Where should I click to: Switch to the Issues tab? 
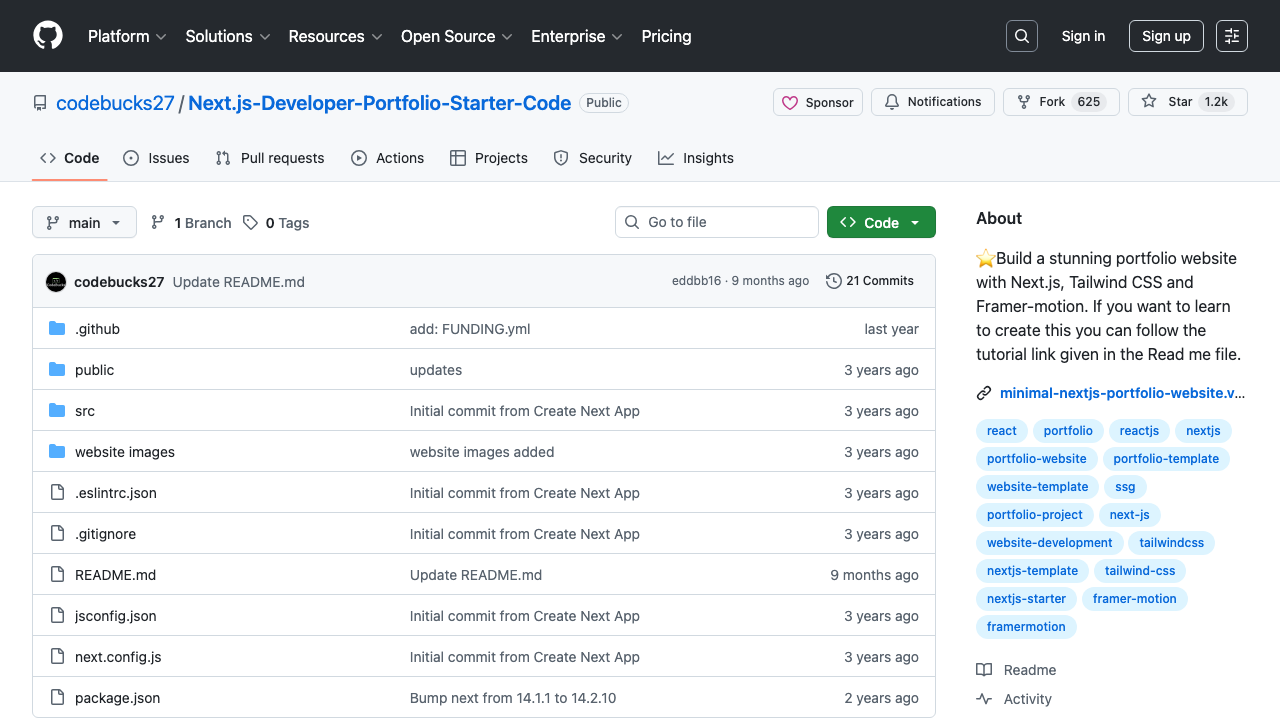coord(156,158)
